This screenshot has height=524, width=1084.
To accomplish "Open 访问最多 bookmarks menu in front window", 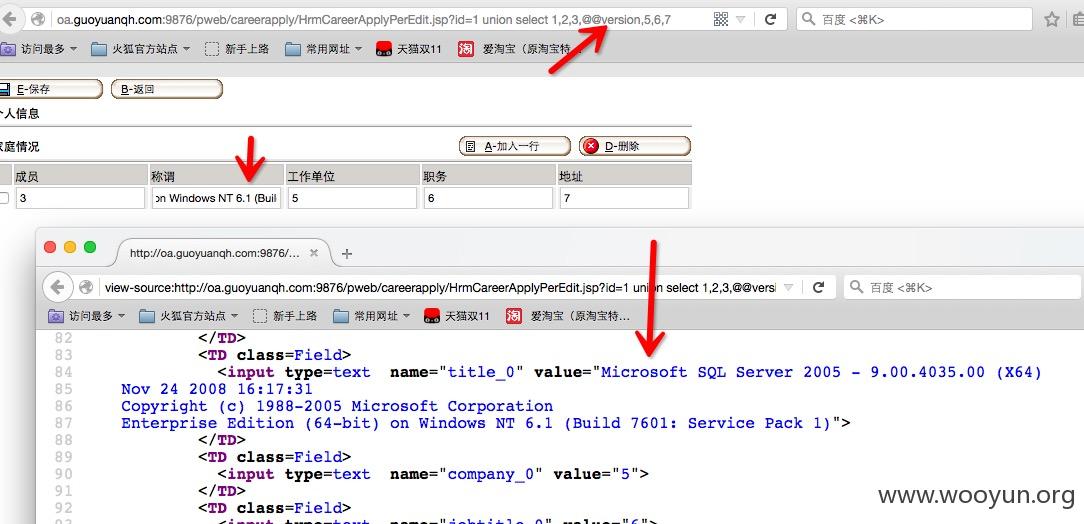I will coord(87,316).
